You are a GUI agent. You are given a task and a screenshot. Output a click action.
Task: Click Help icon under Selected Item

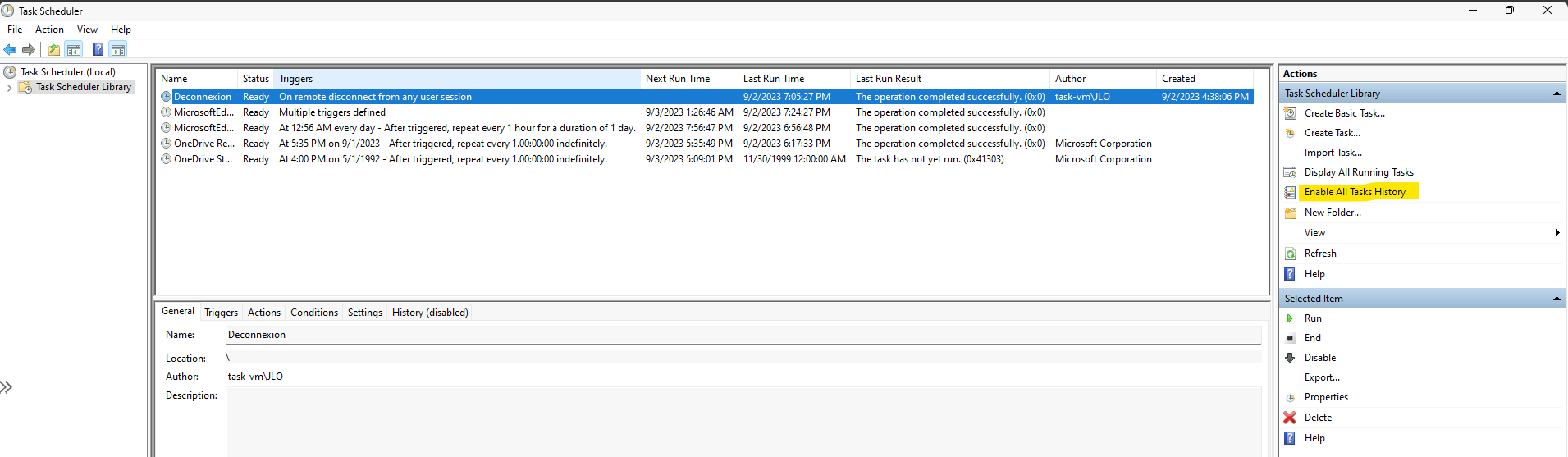[1290, 438]
